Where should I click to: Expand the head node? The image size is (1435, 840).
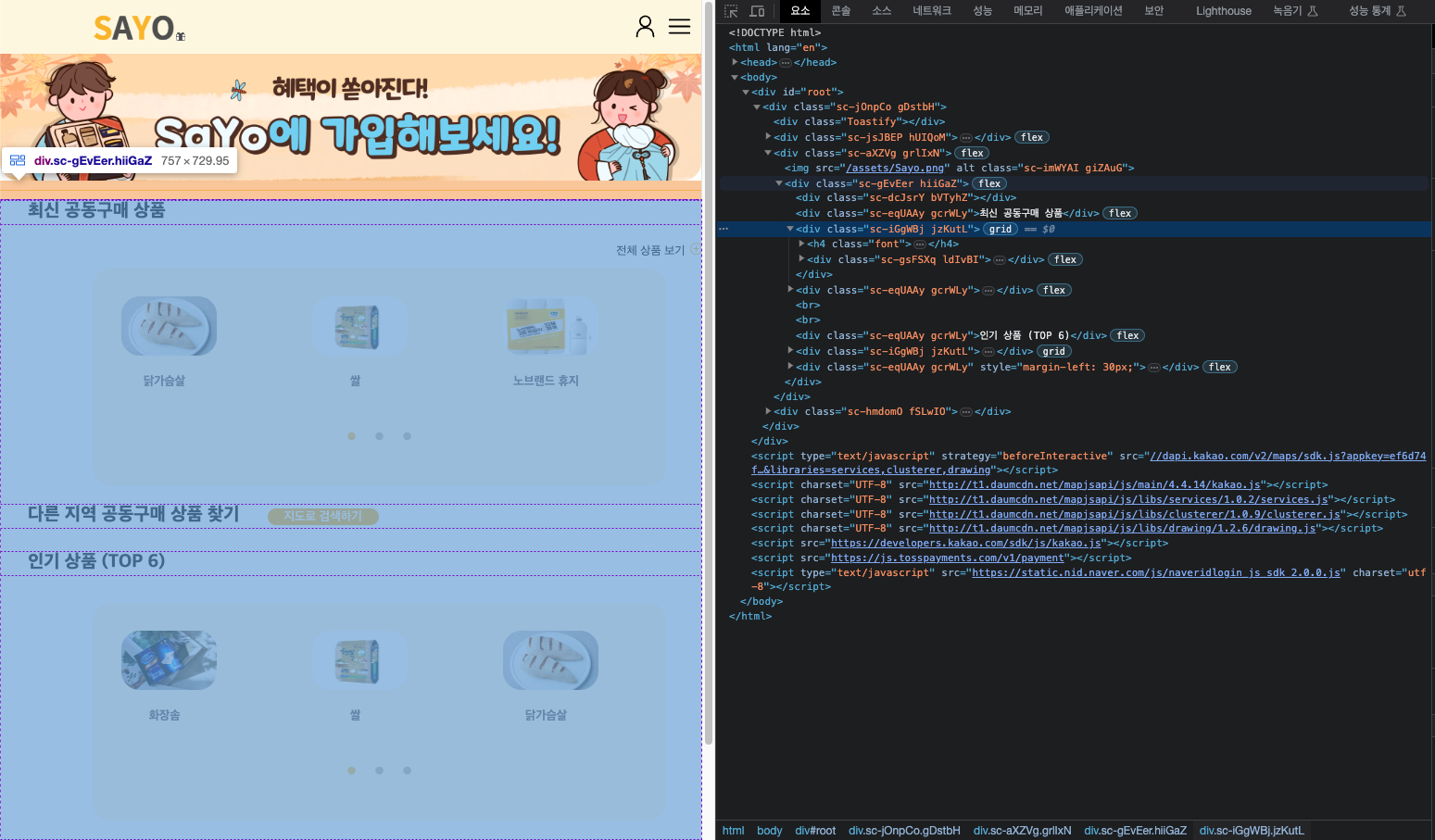735,62
